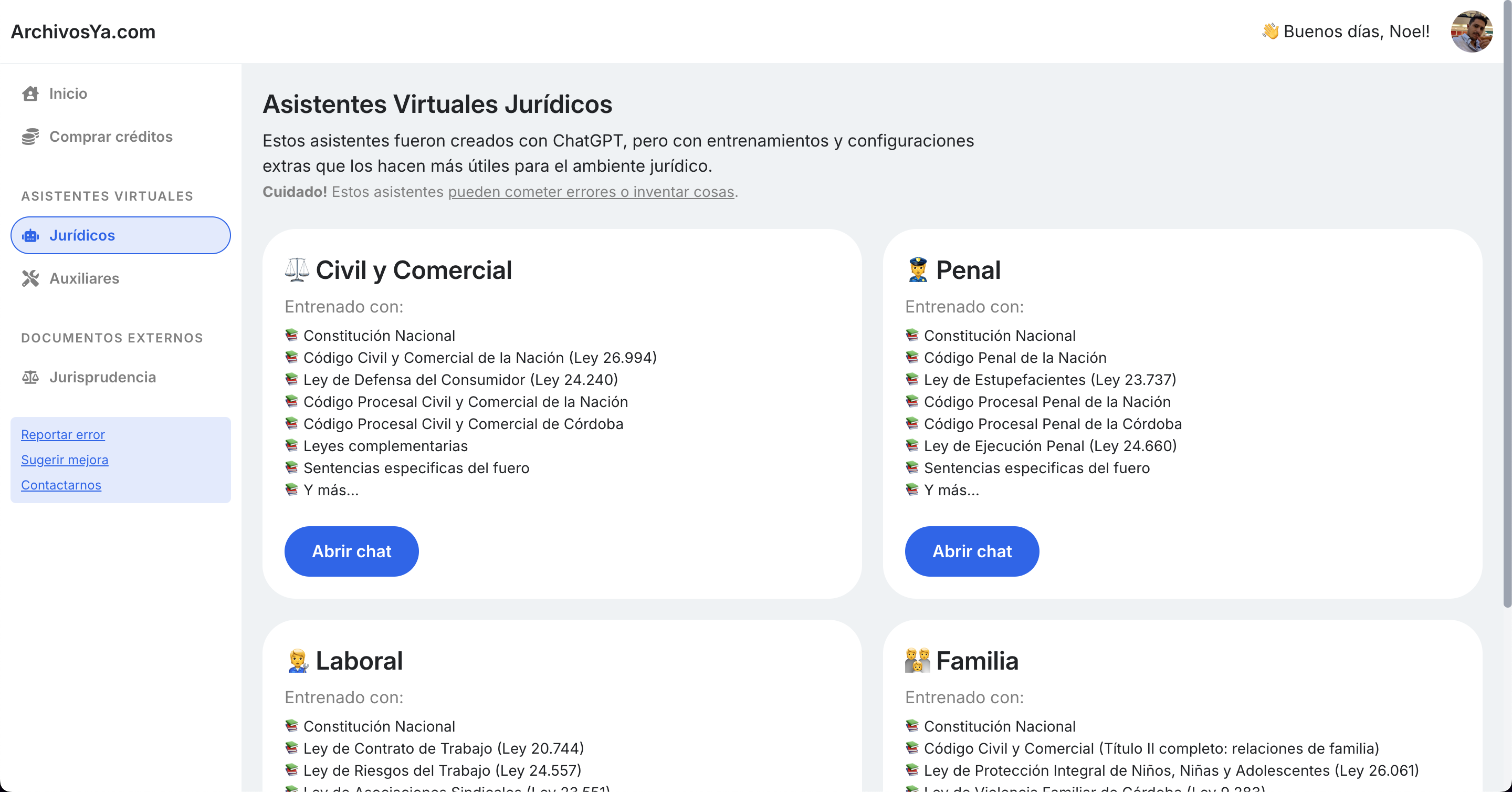Click the Inicio home icon

[x=30, y=94]
